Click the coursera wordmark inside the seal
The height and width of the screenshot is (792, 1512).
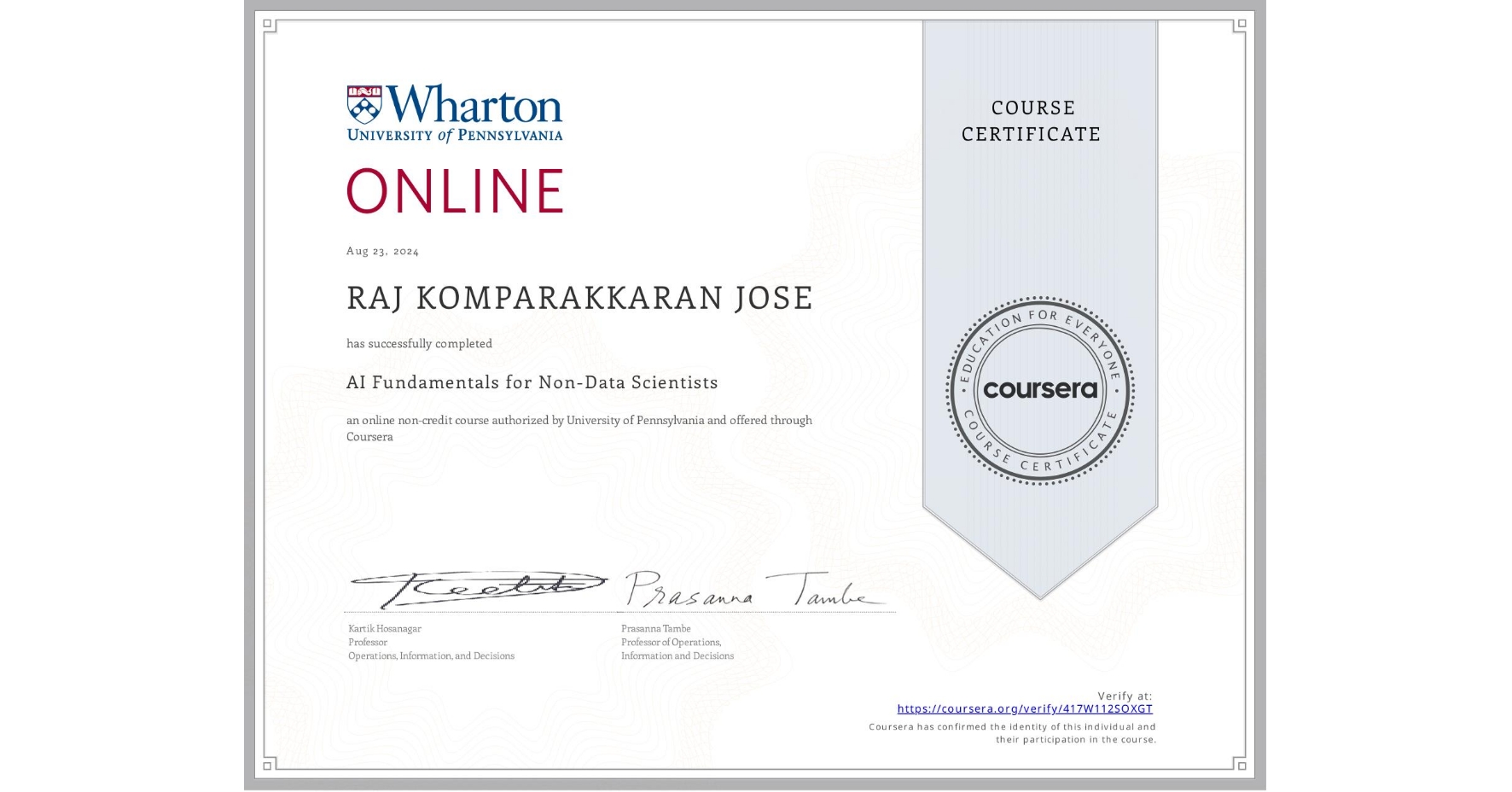(1040, 391)
